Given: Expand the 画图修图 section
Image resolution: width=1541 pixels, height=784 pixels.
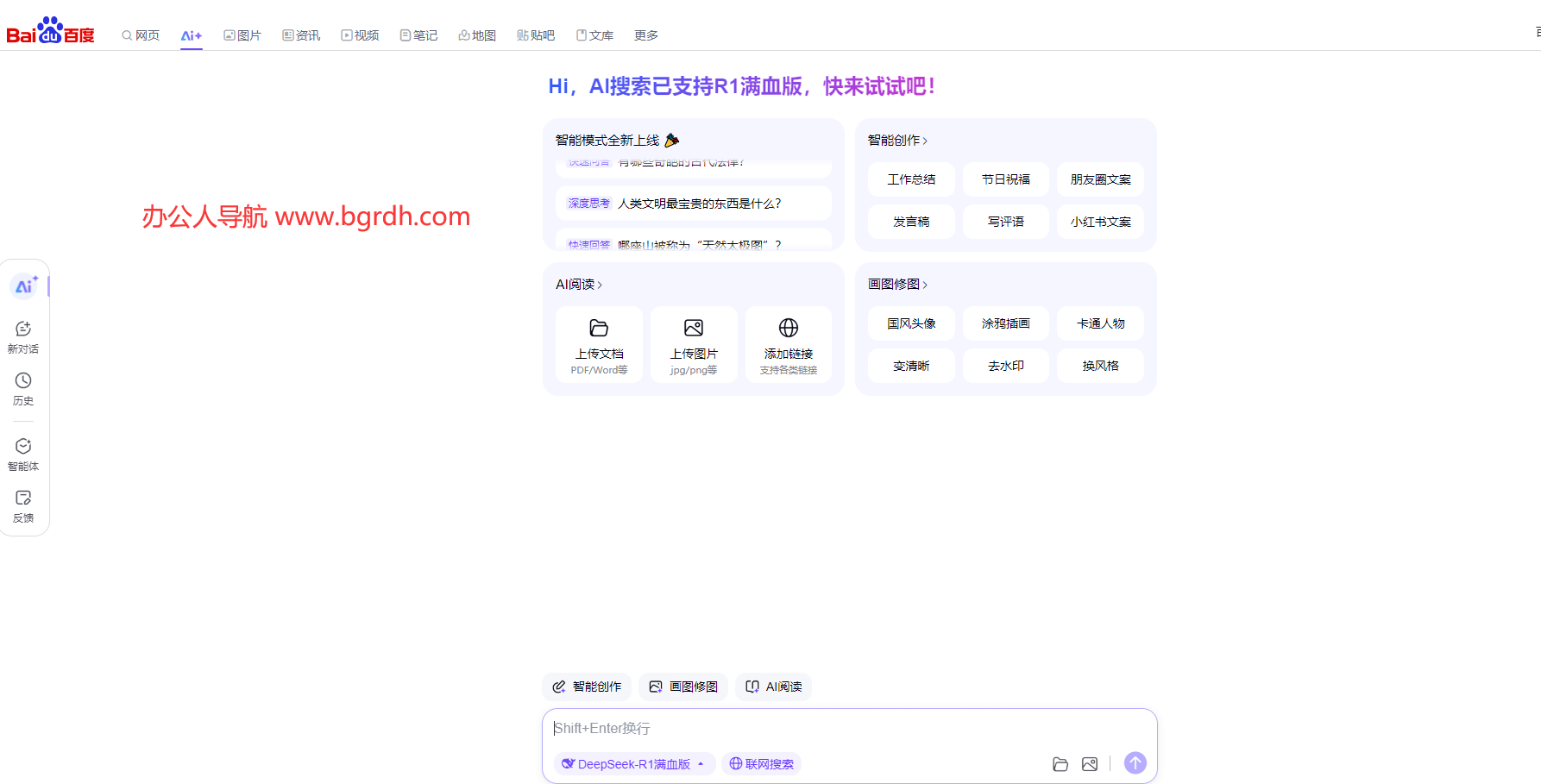Looking at the screenshot, I should pos(897,284).
